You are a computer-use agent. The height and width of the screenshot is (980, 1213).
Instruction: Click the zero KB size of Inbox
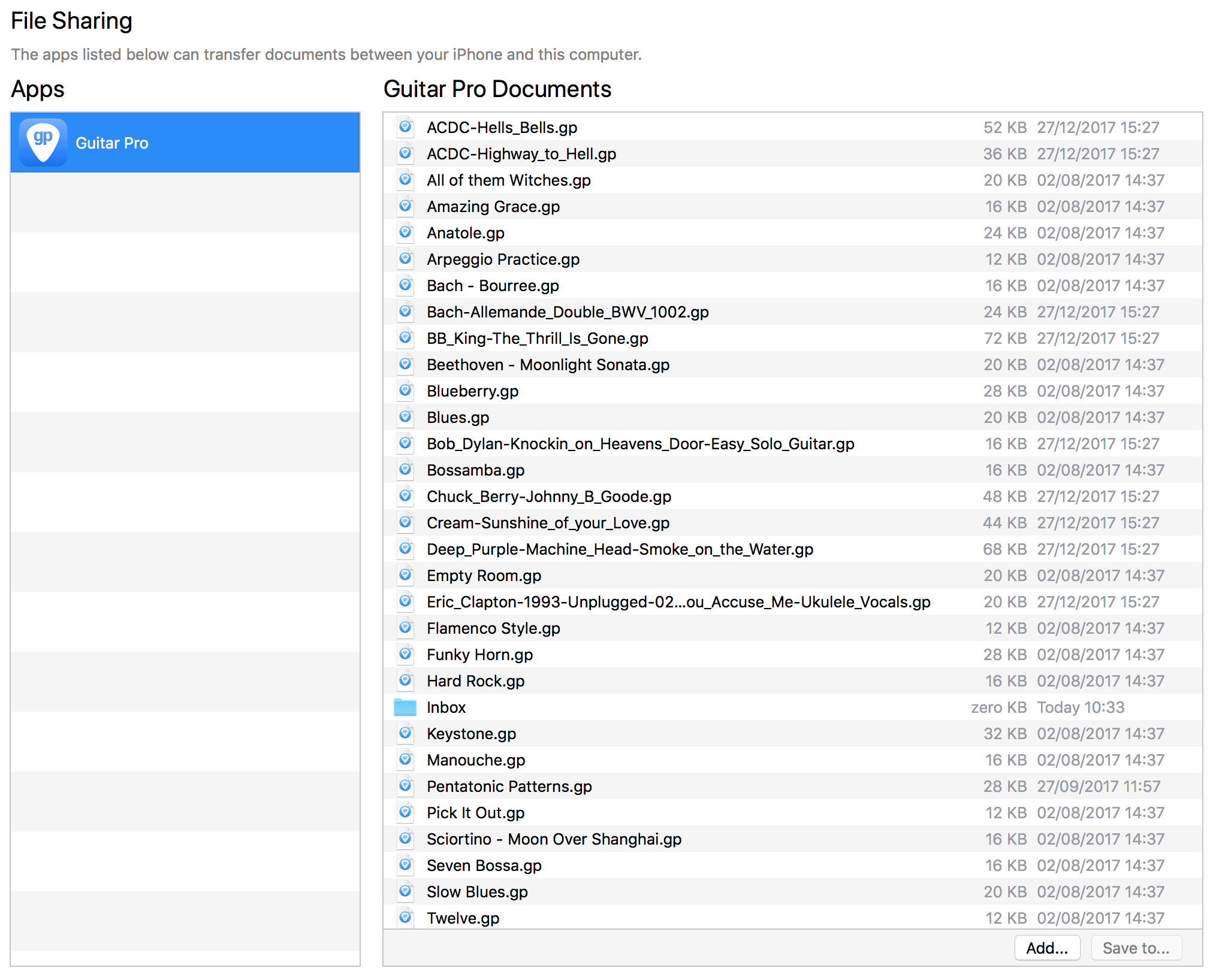[x=999, y=707]
